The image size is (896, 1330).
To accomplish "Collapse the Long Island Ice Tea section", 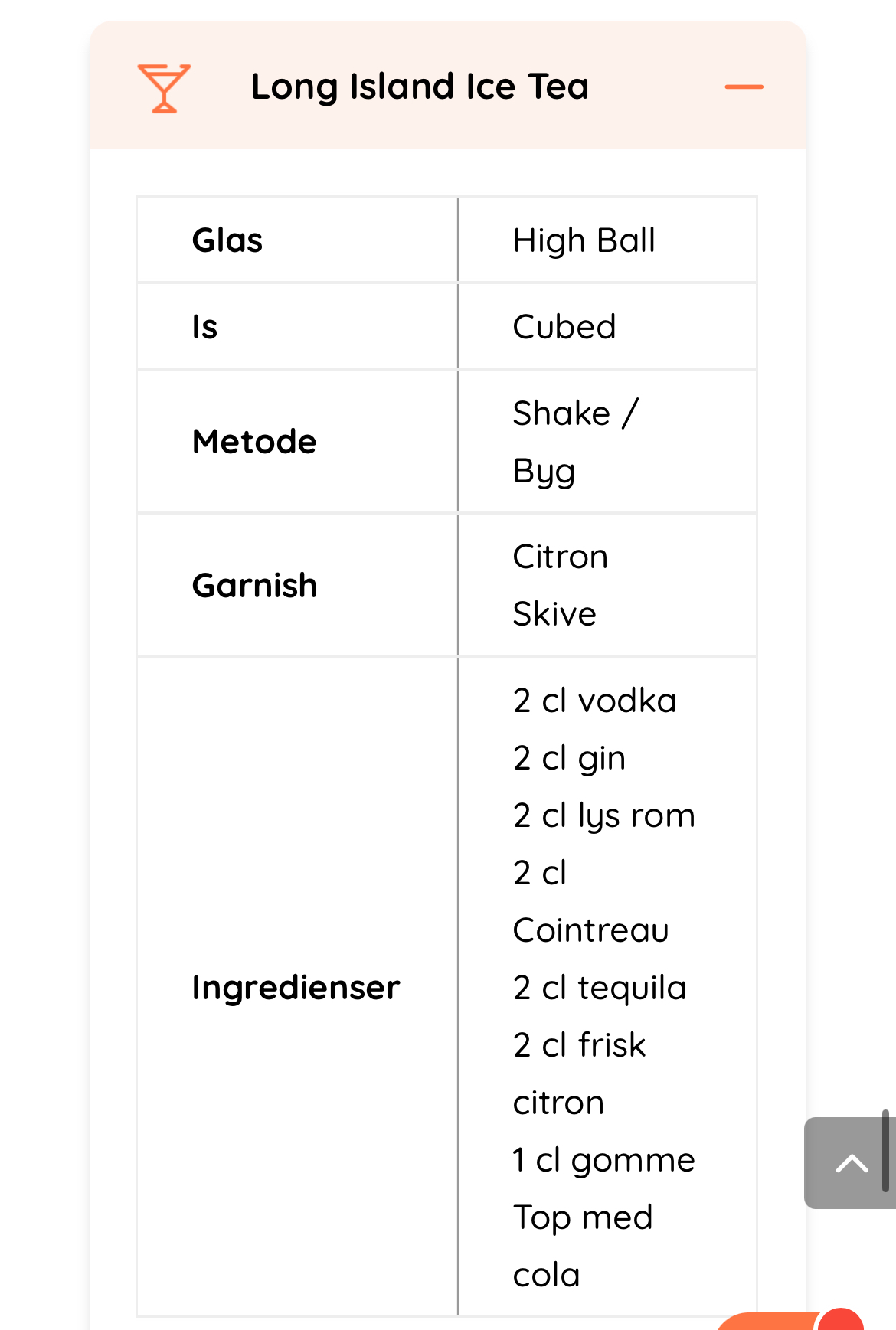I will pyautogui.click(x=744, y=87).
